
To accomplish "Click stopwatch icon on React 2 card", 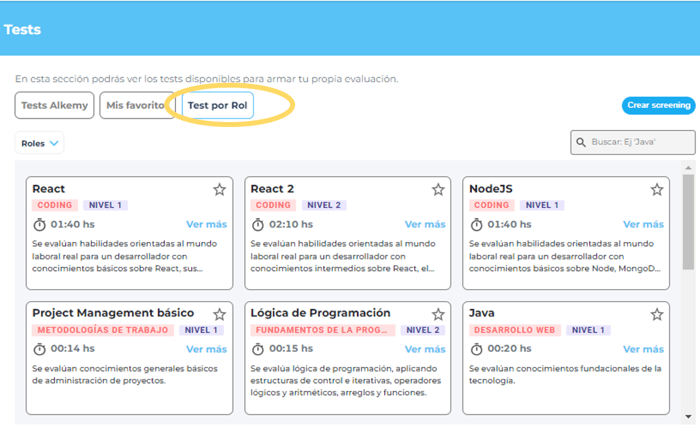I will [x=258, y=224].
